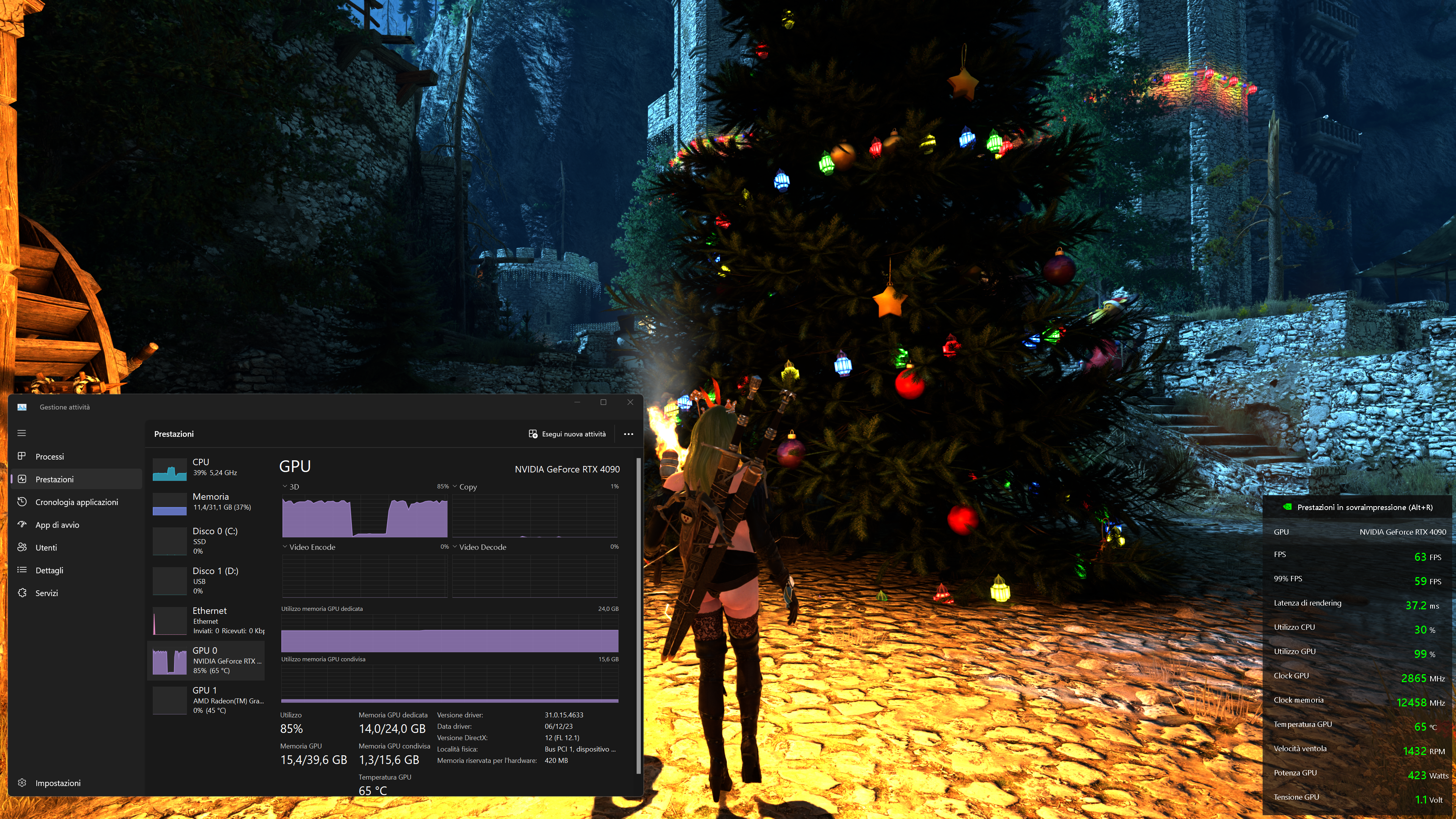The width and height of the screenshot is (1456, 819).
Task: Open the hamburger navigation menu
Action: coord(22,433)
